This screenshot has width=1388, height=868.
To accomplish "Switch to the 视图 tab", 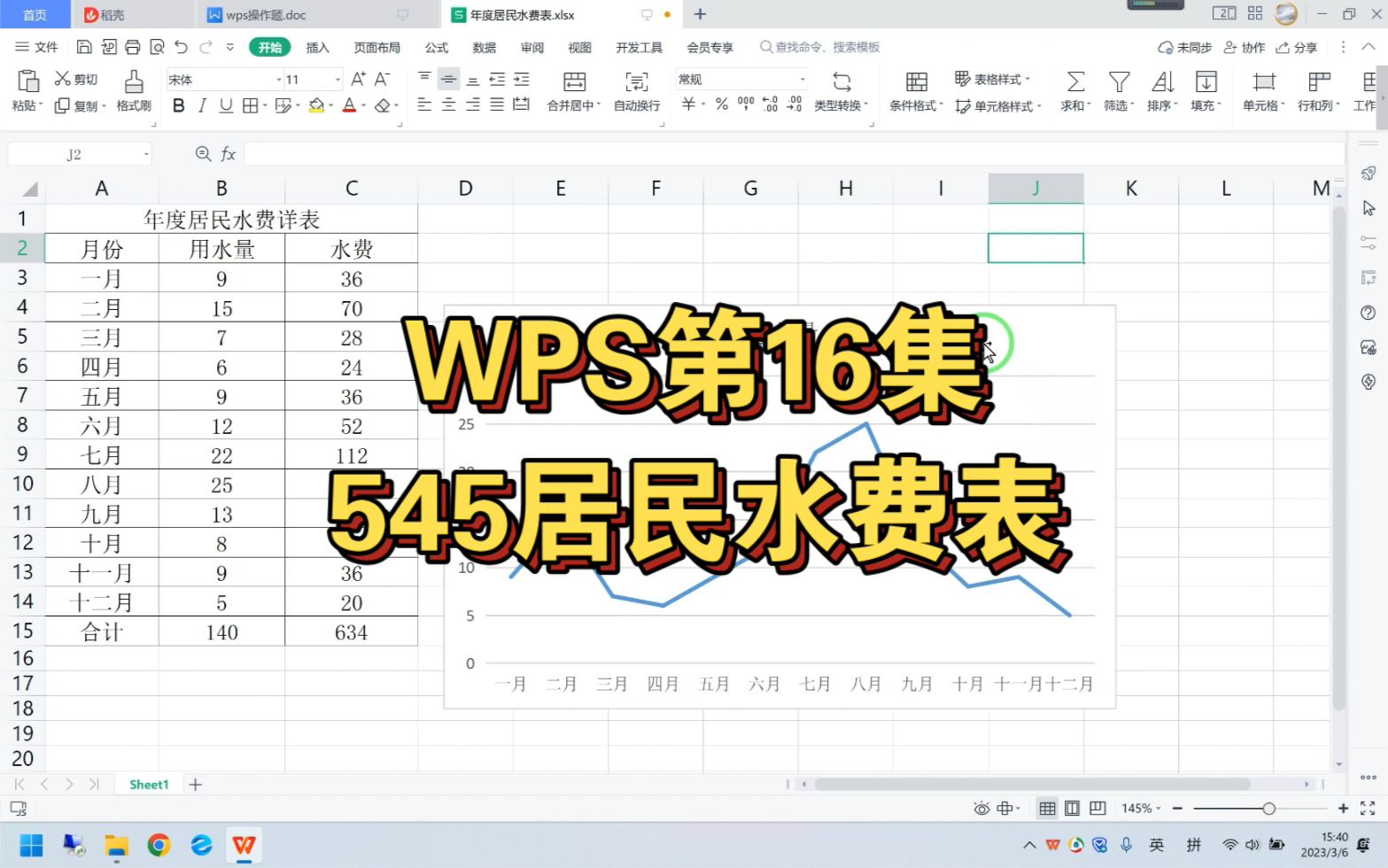I will click(x=580, y=47).
